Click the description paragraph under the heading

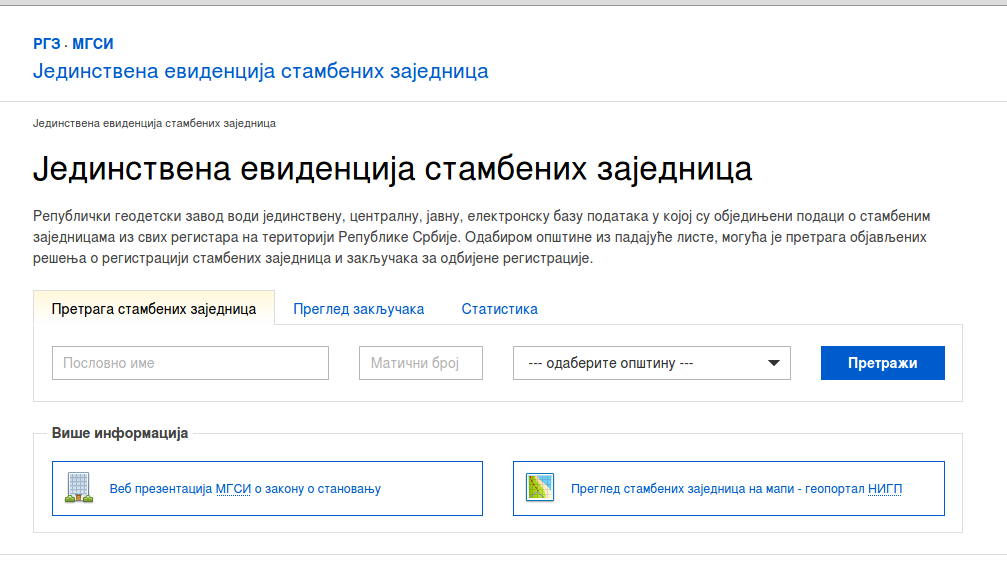coord(480,237)
